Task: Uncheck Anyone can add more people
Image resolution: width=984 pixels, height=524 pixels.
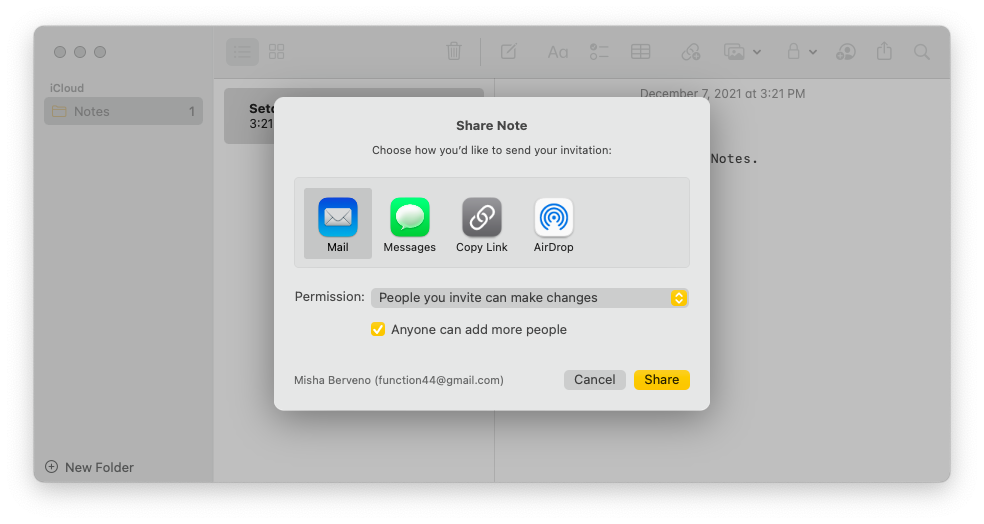Action: pyautogui.click(x=378, y=329)
